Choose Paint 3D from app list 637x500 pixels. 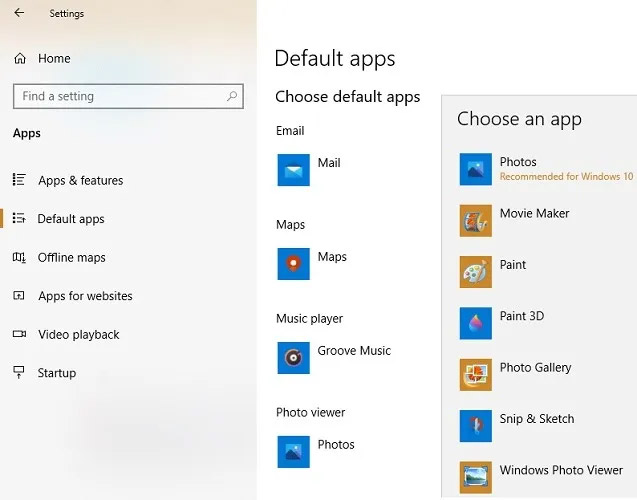point(522,316)
